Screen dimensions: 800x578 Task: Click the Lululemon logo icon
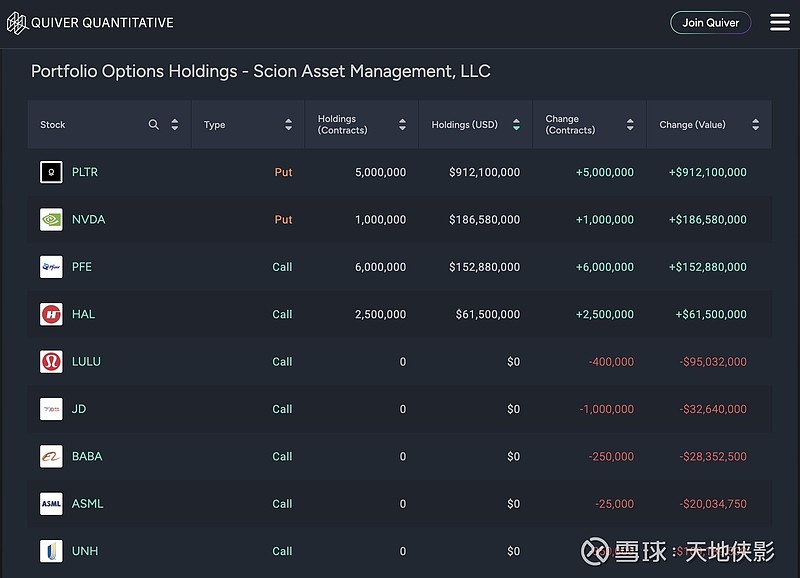pos(51,361)
